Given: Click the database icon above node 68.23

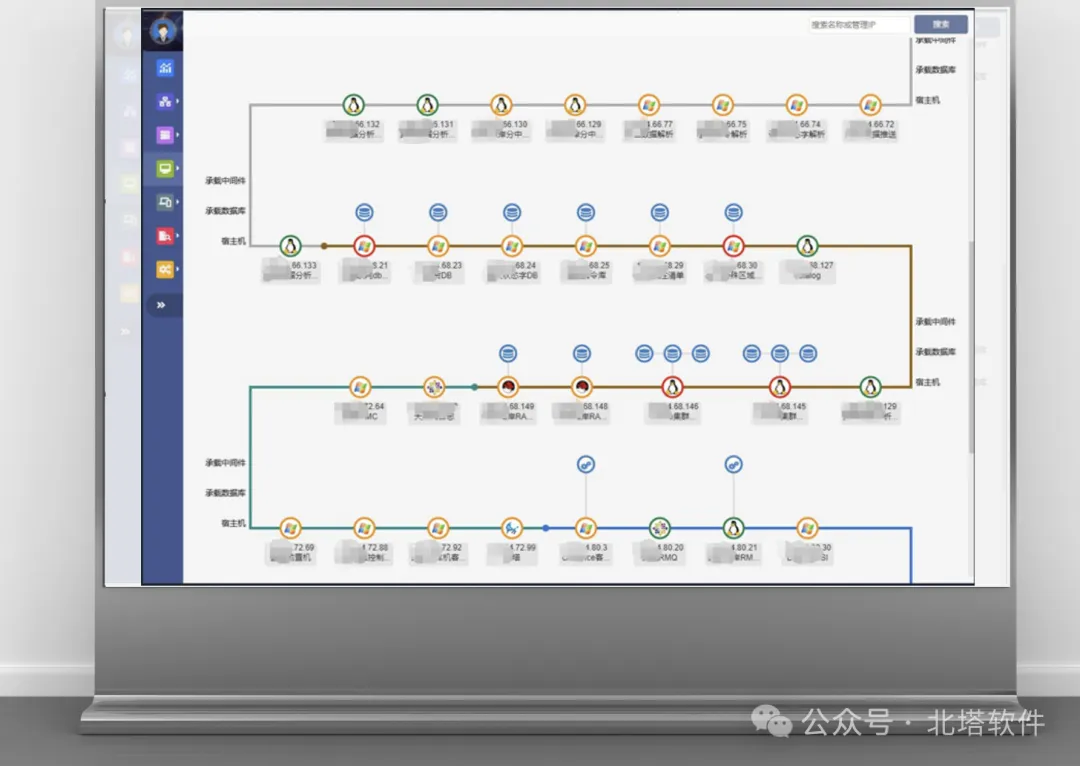Looking at the screenshot, I should point(438,212).
